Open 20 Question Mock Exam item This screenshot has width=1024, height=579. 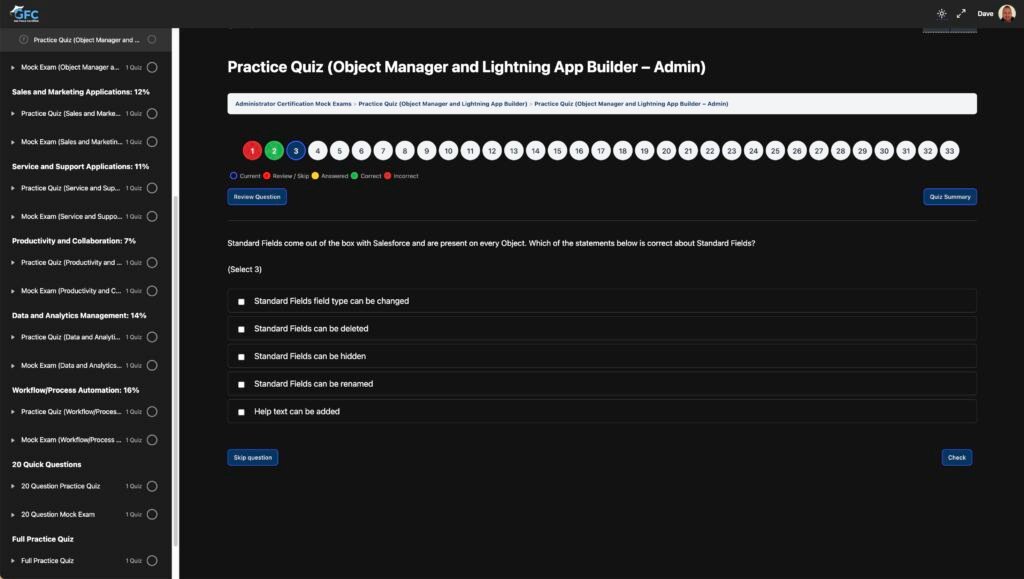(58, 514)
